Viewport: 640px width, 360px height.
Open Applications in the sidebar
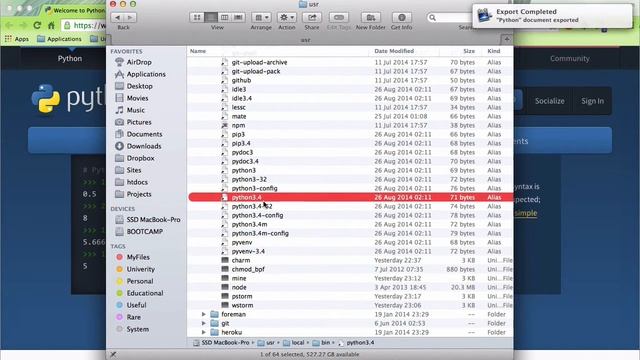coord(146,74)
